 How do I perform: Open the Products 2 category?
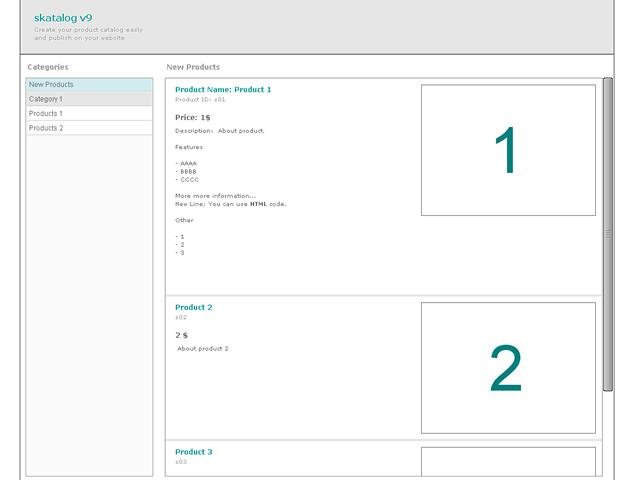pyautogui.click(x=89, y=128)
